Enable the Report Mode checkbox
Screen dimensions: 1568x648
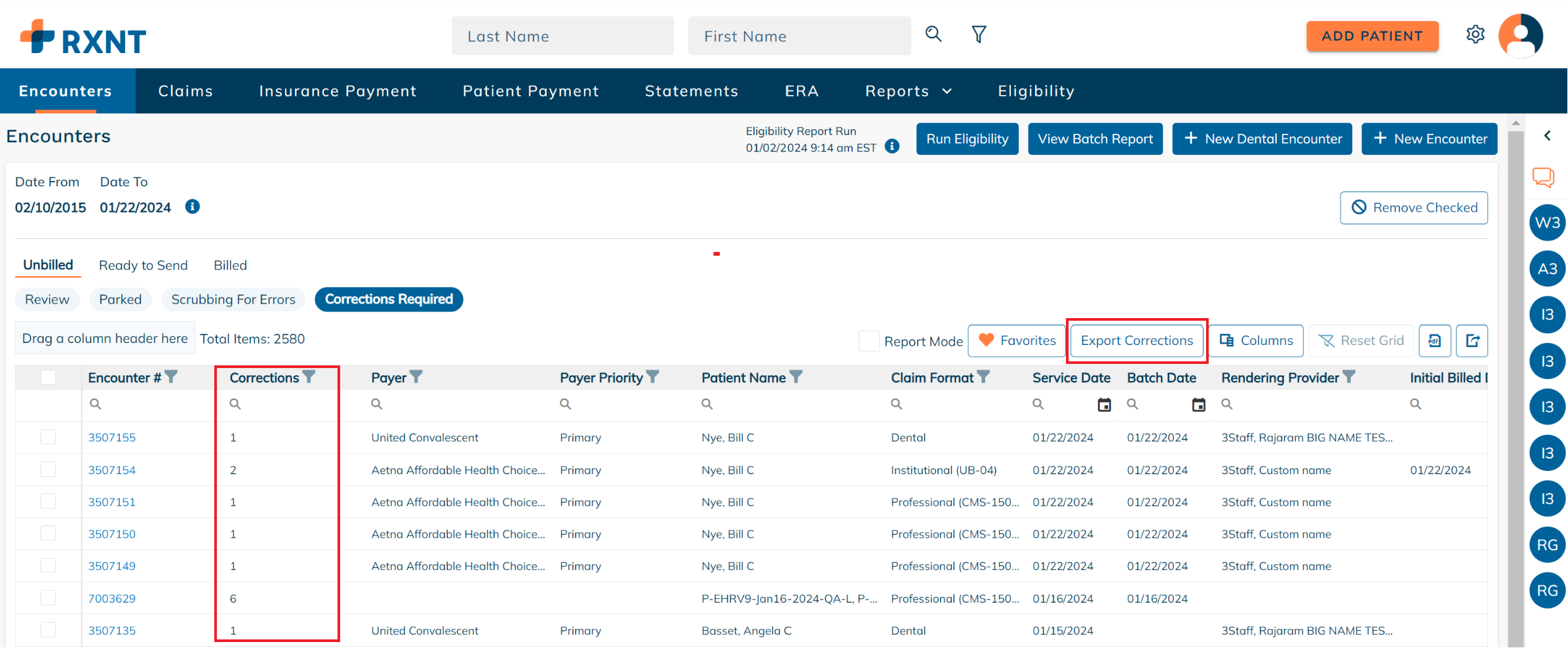[869, 341]
